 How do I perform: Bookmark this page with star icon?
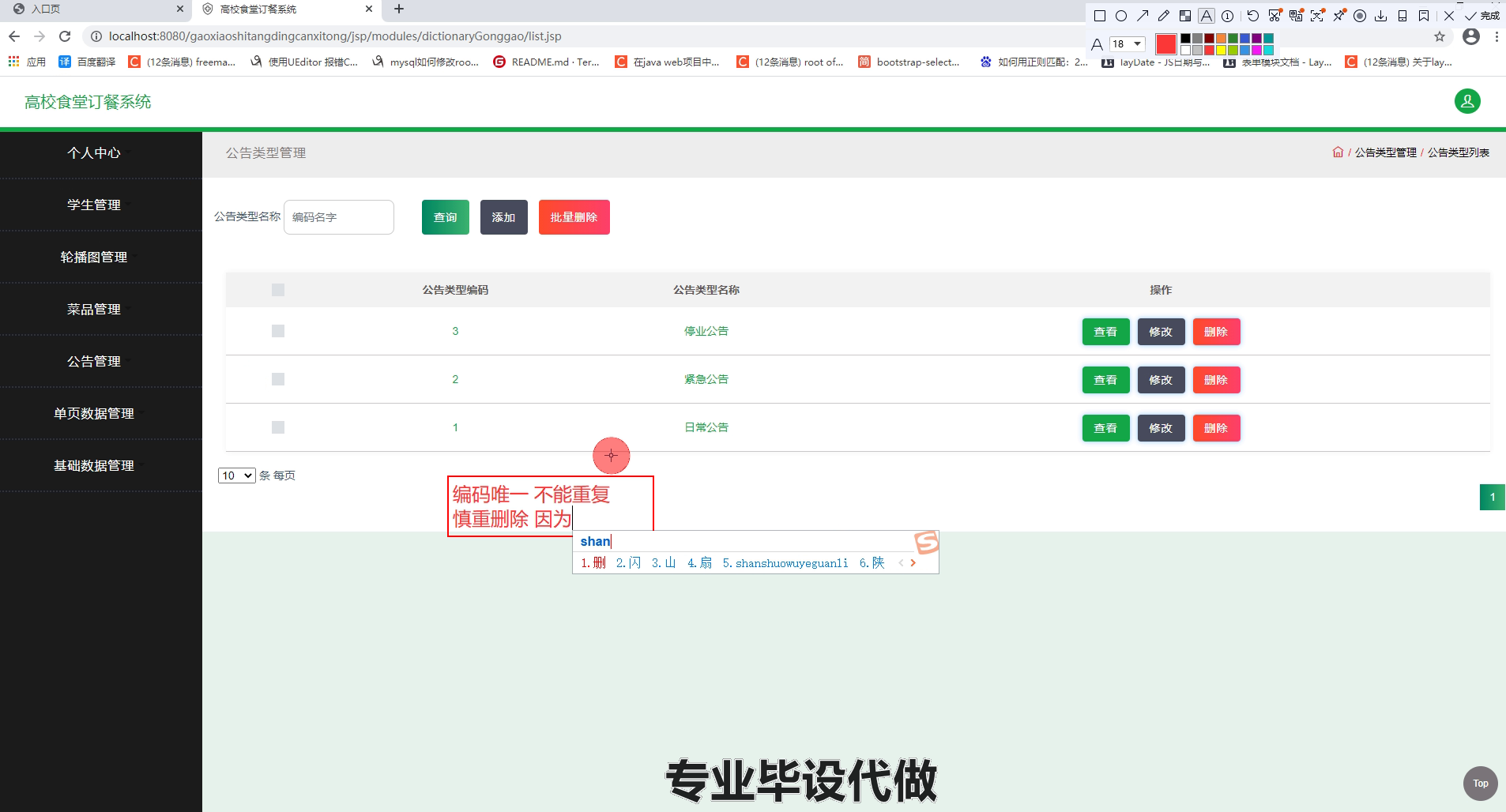tap(1440, 36)
